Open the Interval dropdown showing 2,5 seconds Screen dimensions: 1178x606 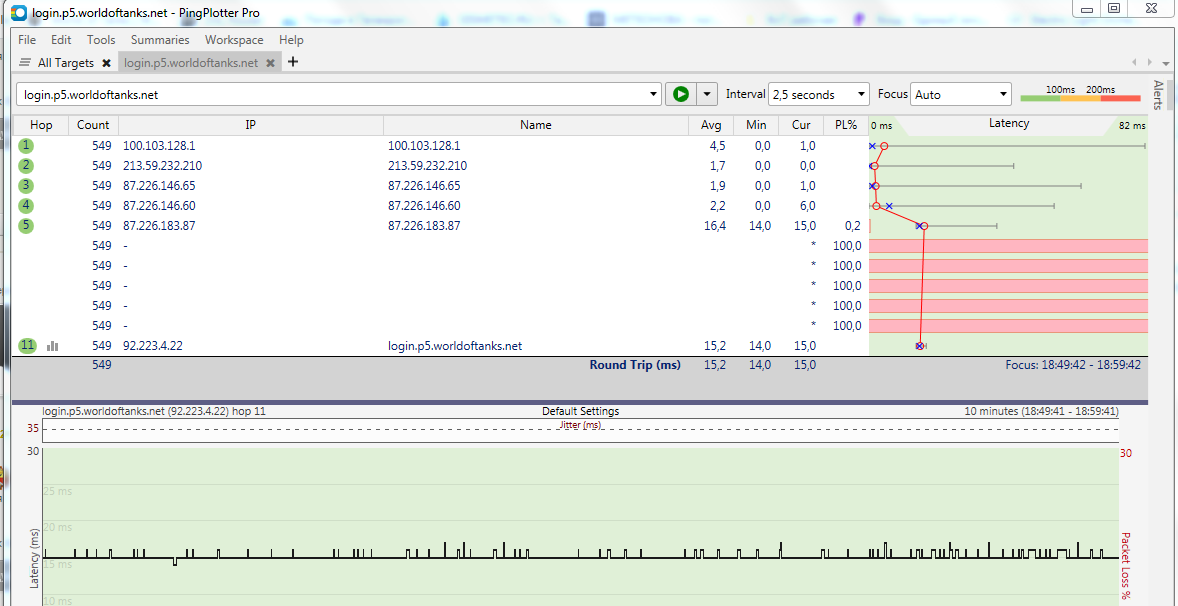[x=818, y=95]
